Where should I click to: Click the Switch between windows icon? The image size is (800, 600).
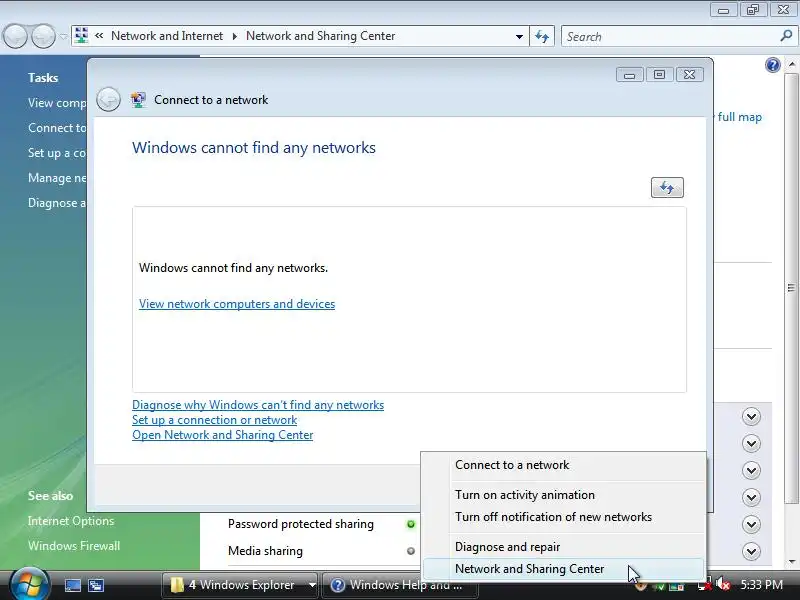coord(95,585)
